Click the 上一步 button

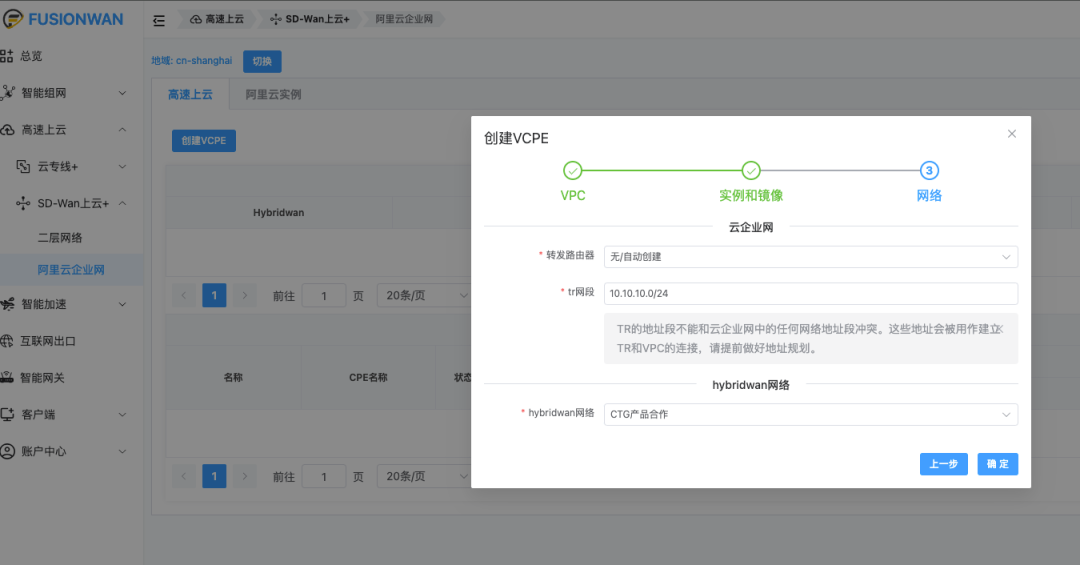(x=943, y=464)
